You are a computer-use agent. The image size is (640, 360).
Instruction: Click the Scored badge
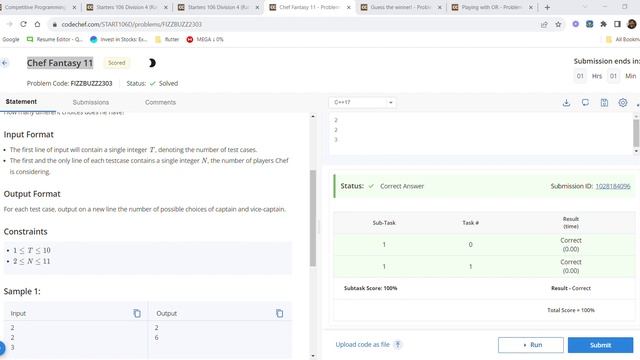pyautogui.click(x=116, y=63)
